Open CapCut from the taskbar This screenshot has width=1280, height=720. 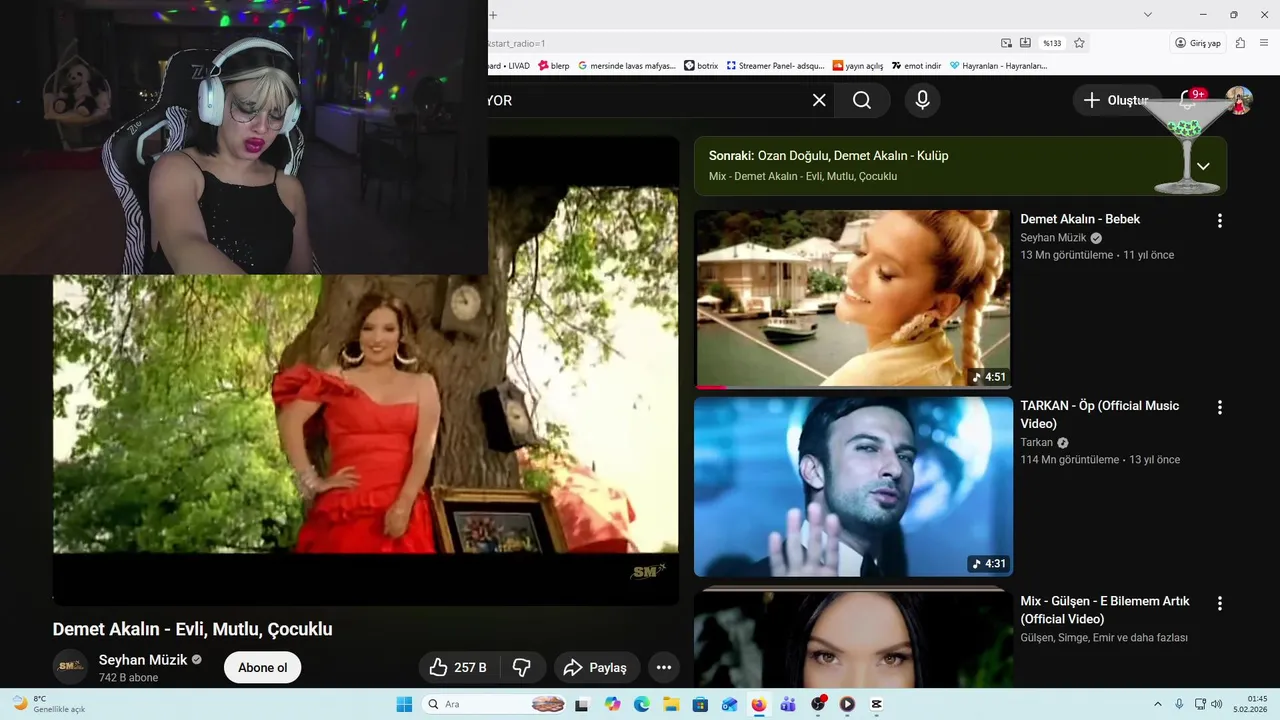[x=876, y=704]
